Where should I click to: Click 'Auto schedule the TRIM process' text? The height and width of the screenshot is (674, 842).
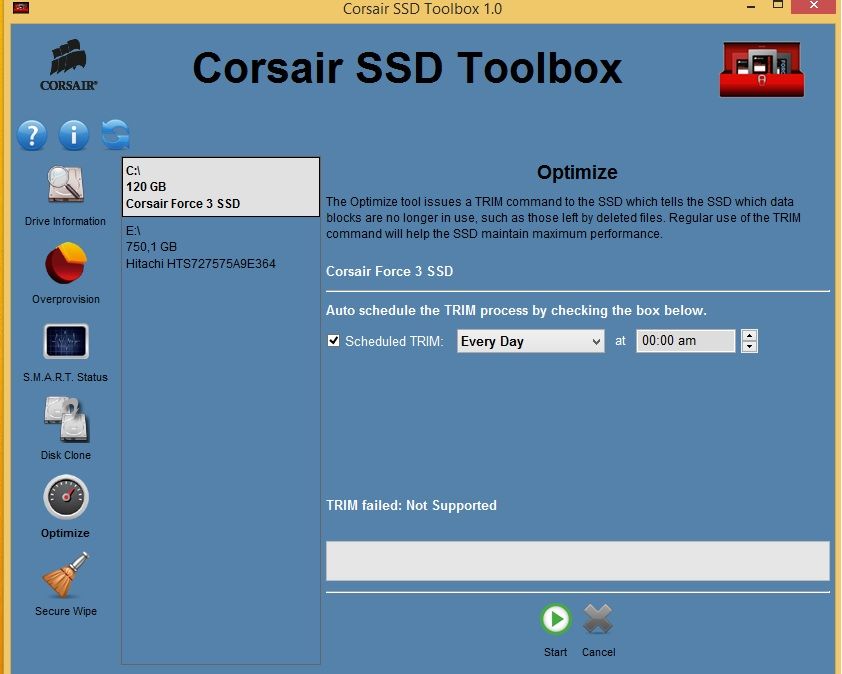pos(516,310)
